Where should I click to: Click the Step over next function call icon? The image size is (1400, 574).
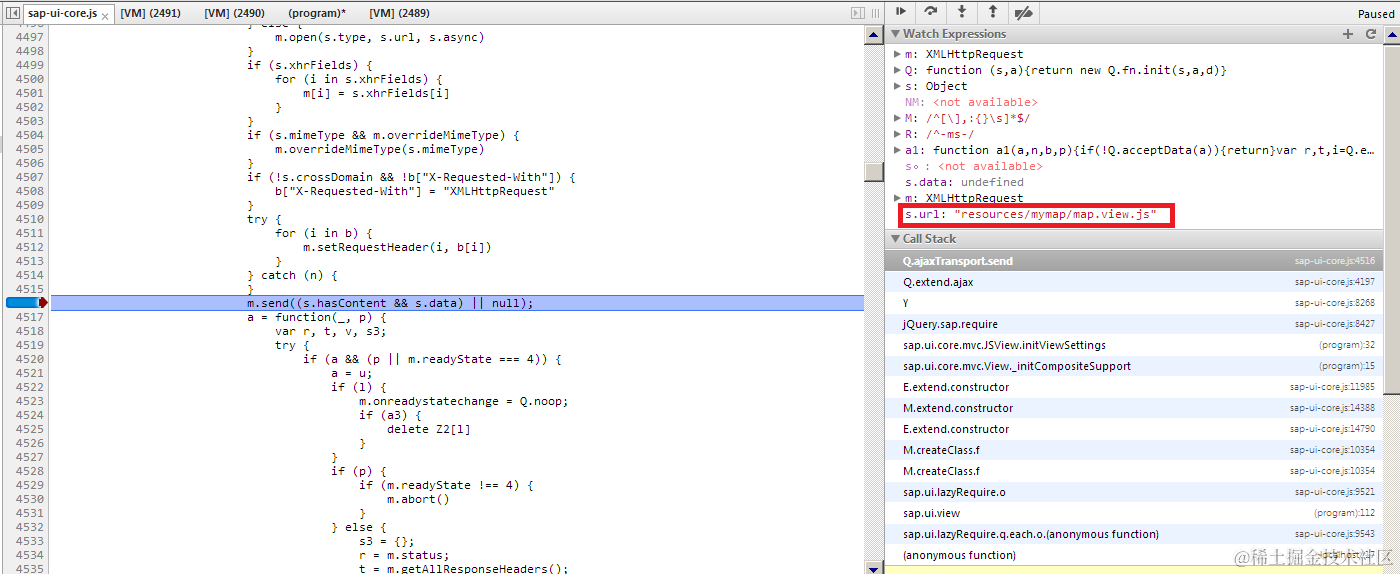pos(931,12)
